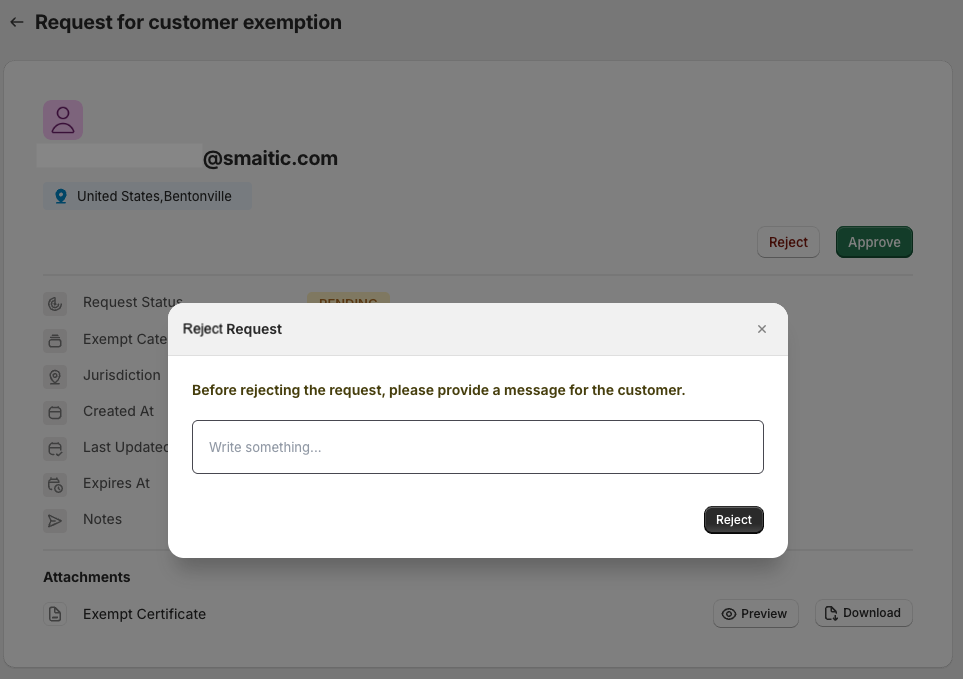Click the location pin in the Bentonville badge
The height and width of the screenshot is (679, 963).
click(61, 196)
